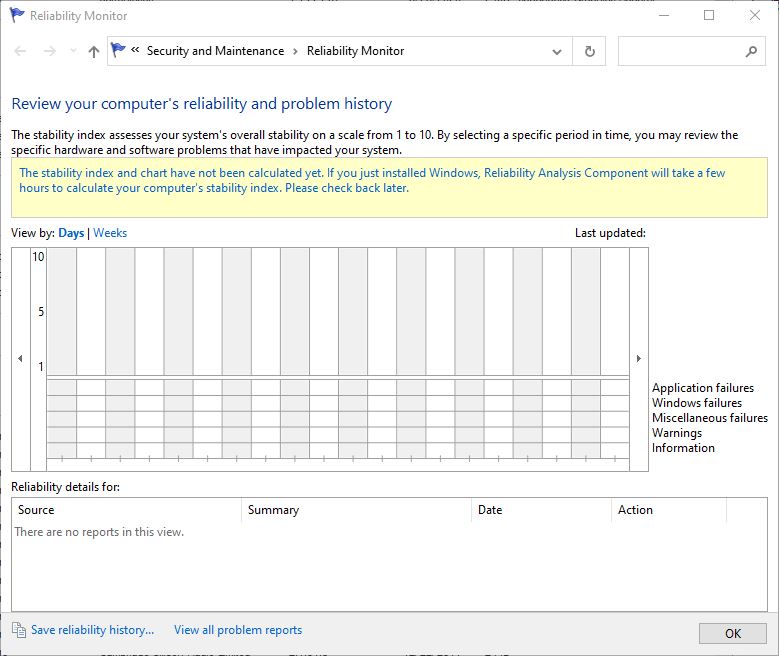The image size is (779, 656).
Task: Click 'Windows failures' legend label
Action: [697, 403]
